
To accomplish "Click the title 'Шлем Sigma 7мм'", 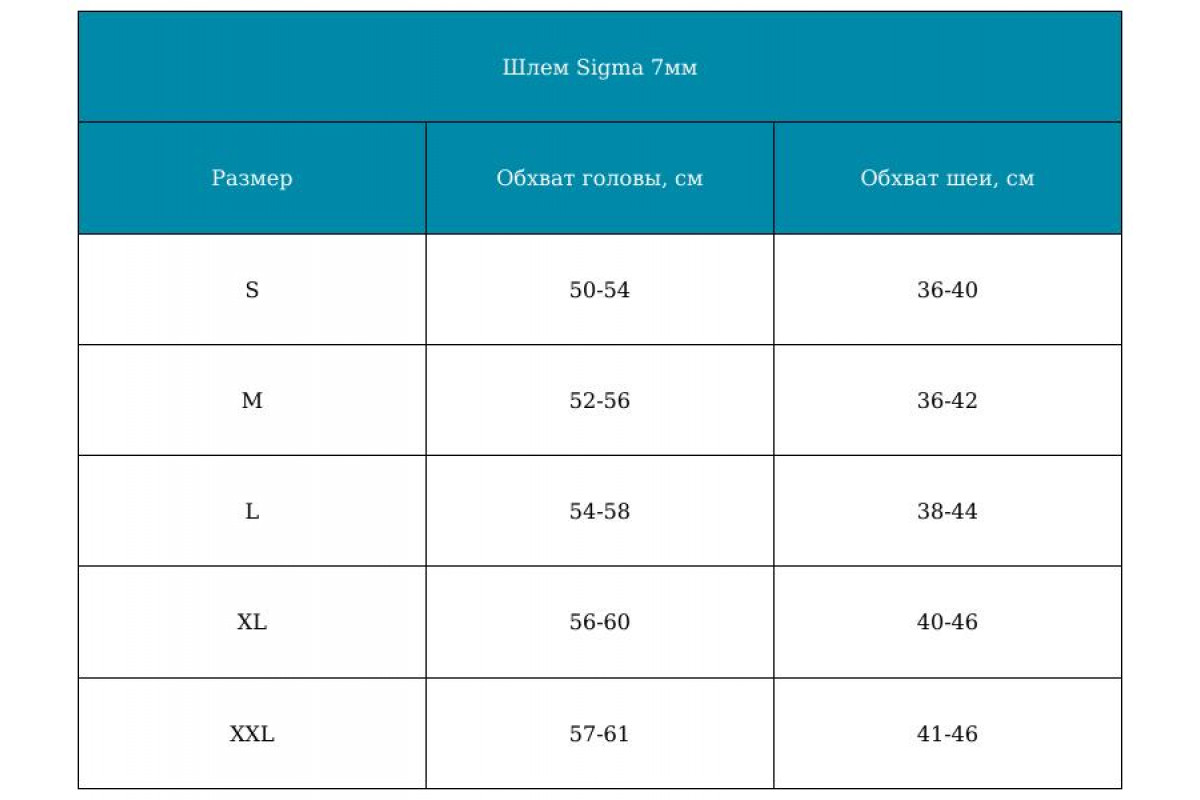I will pyautogui.click(x=599, y=68).
